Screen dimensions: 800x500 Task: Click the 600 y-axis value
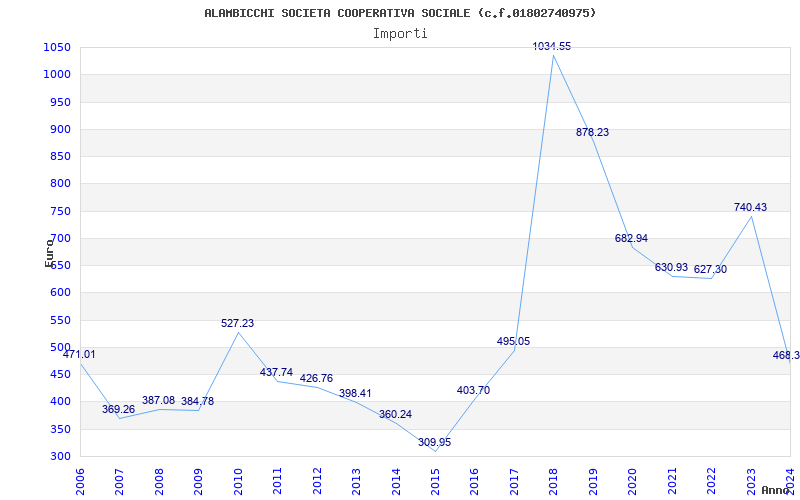(x=60, y=293)
